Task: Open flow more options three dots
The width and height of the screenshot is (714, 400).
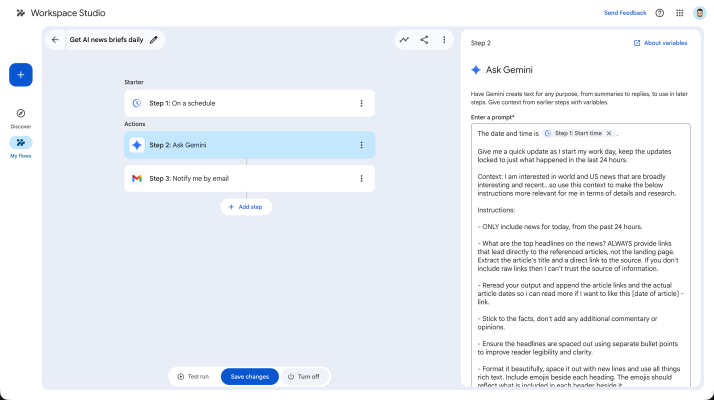Action: coord(444,40)
